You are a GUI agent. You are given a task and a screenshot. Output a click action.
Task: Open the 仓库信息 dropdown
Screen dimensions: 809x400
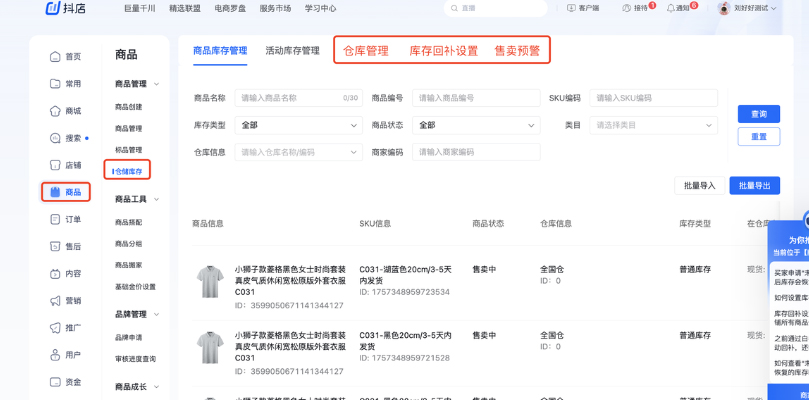(299, 152)
